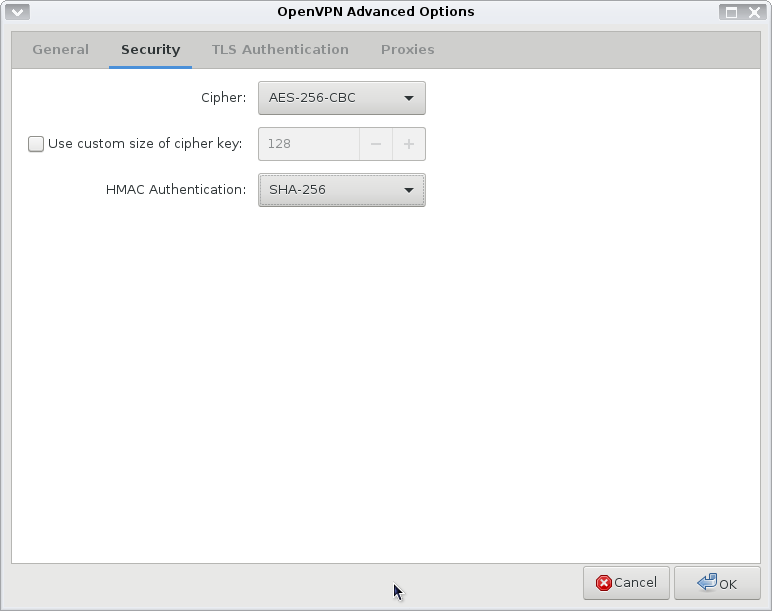Image resolution: width=772 pixels, height=611 pixels.
Task: Decrease cipher key size with minus button
Action: click(376, 144)
